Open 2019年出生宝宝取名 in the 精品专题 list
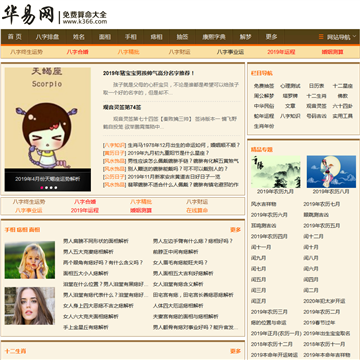Screen dimensions: 360x360 coord(327,333)
